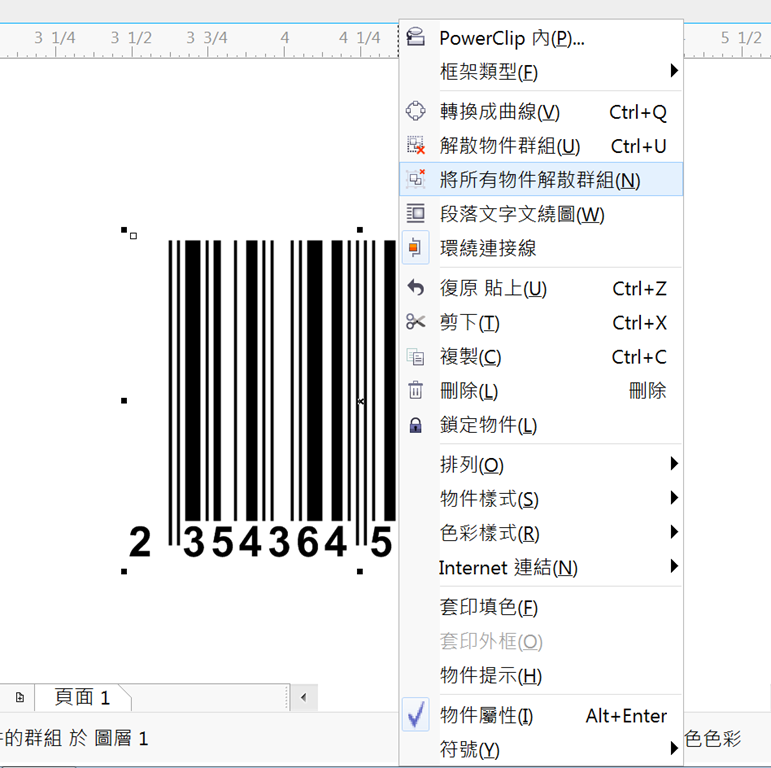The width and height of the screenshot is (771, 768).
Task: Click the top-center selection handle
Action: point(360,230)
